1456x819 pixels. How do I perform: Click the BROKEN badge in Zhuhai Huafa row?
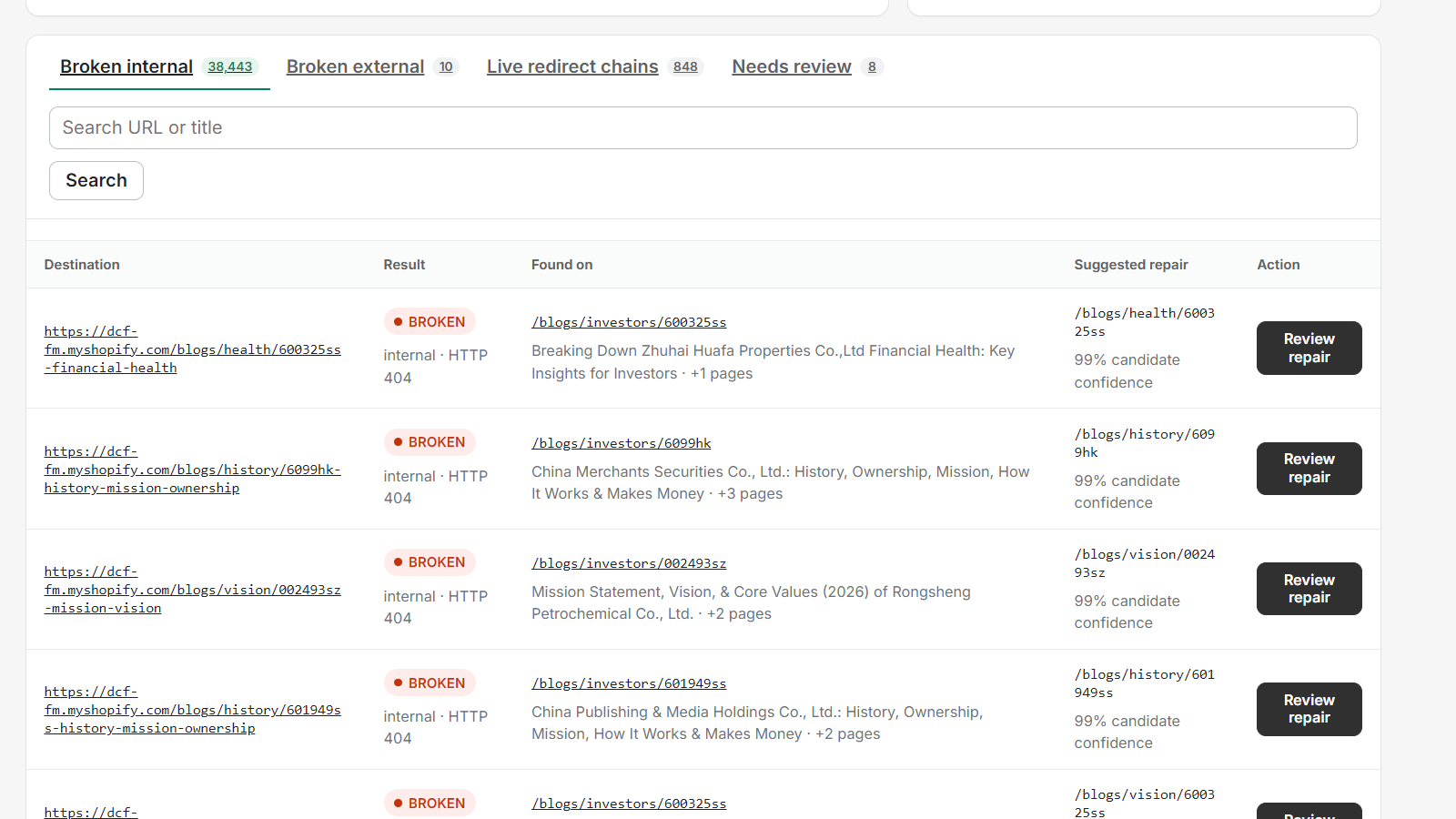(x=430, y=322)
